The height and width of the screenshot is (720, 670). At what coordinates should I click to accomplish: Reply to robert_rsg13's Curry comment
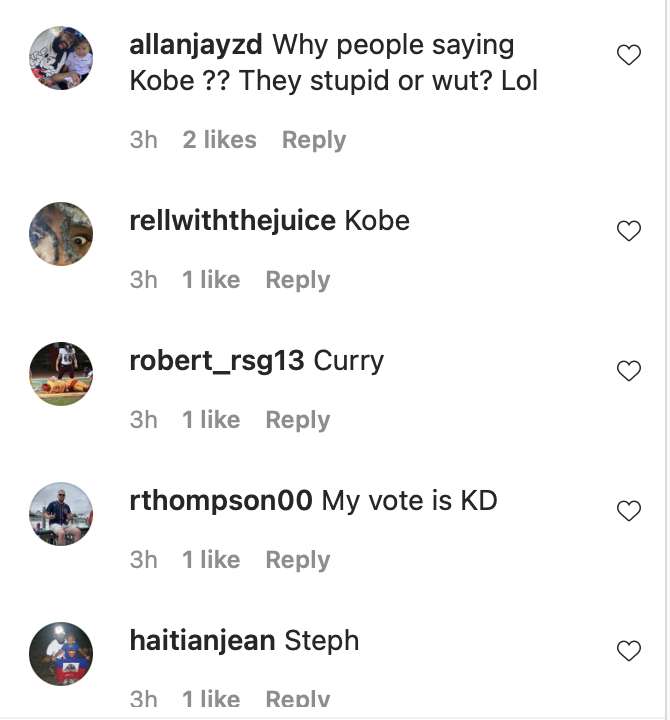297,420
